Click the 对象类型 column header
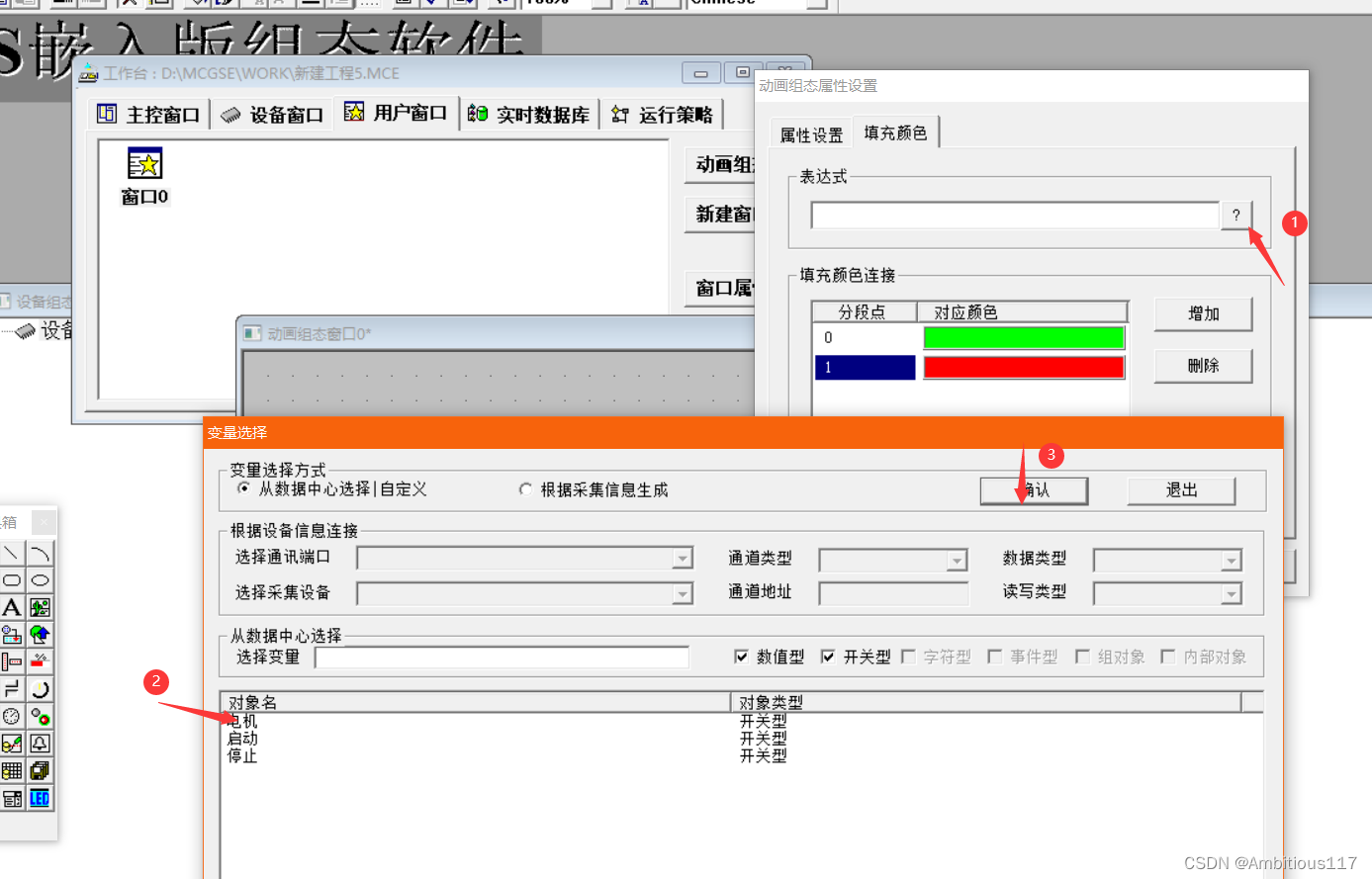 986,702
